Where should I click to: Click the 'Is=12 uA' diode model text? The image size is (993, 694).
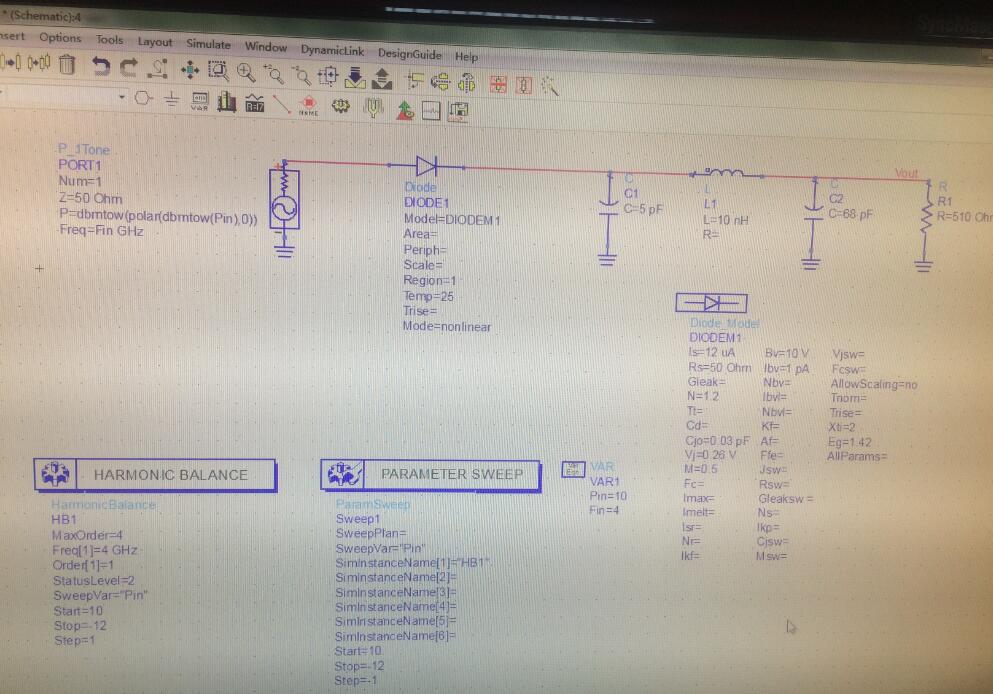click(712, 353)
